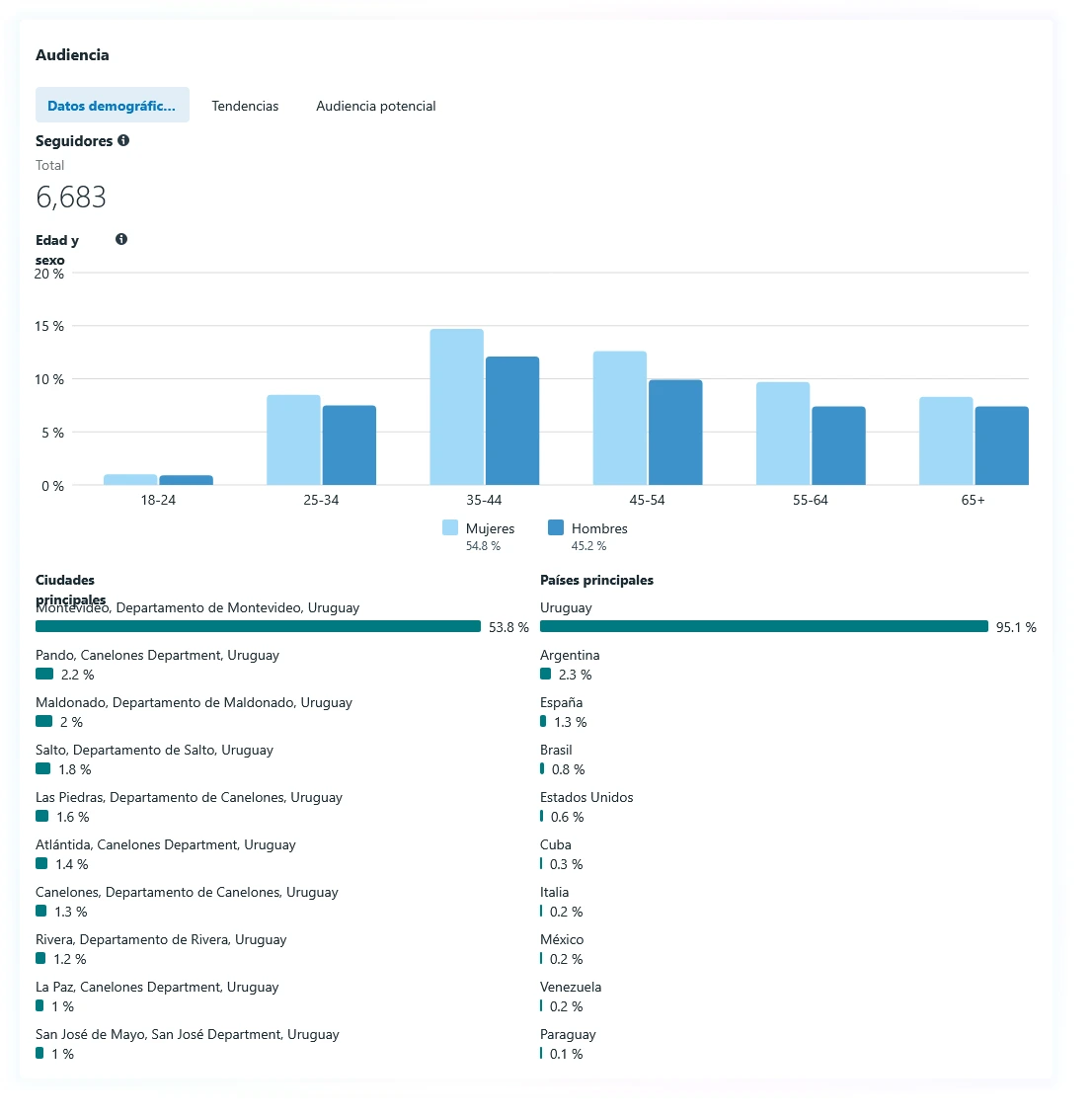Click the info icon beside Edad y sexo
Image resolution: width=1092 pixels, height=1118 pixels.
coord(121,239)
